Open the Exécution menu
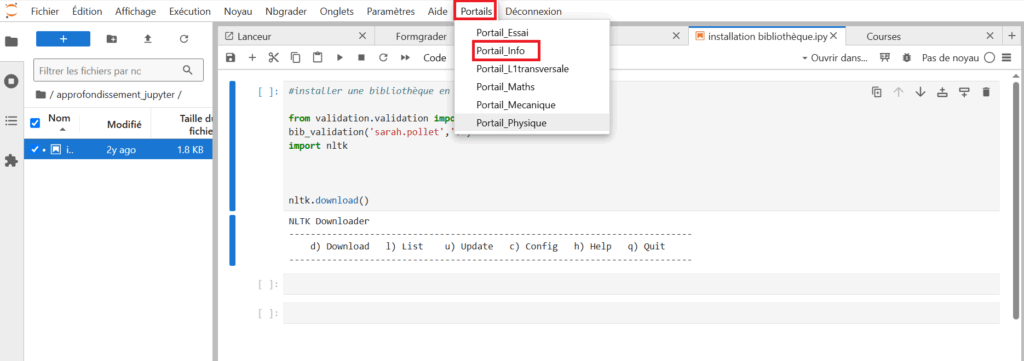Screen dimensions: 1024x361 (189, 11)
